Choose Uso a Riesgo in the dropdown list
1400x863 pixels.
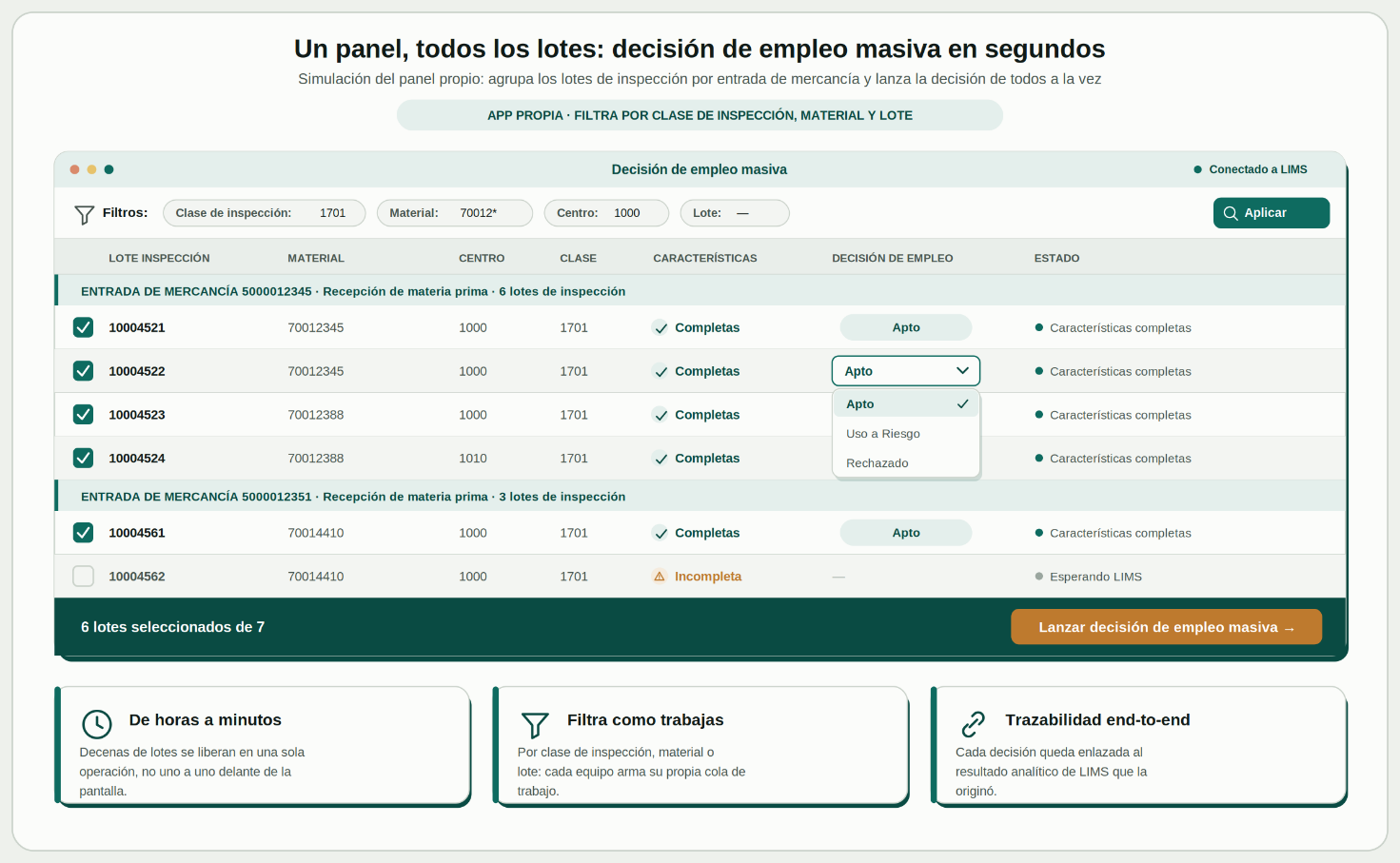[906, 434]
